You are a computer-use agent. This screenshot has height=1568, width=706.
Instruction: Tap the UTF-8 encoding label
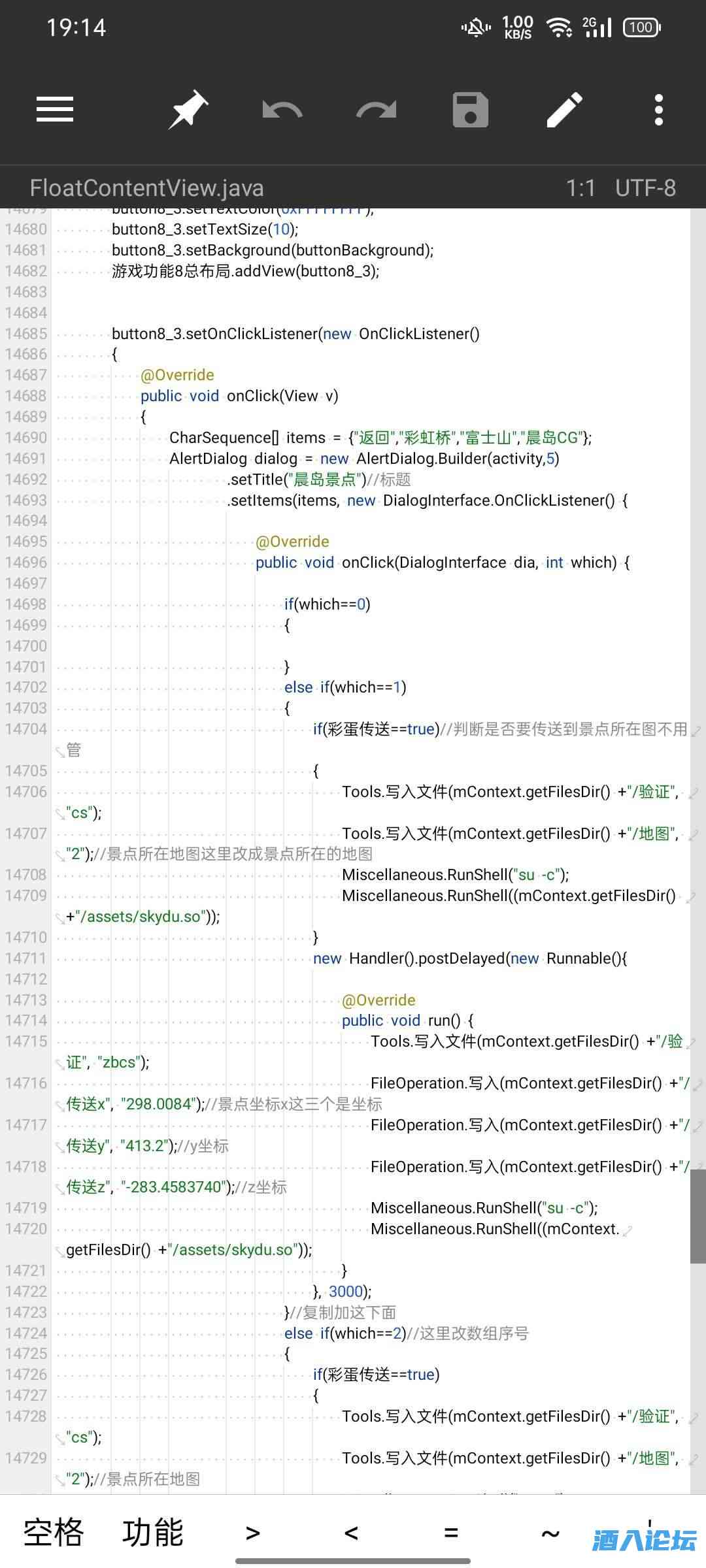[645, 188]
